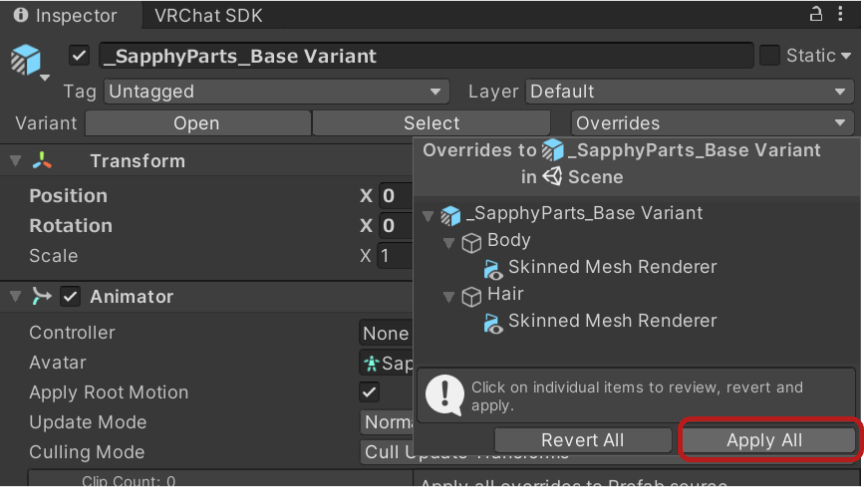Click the Culling Mode label
The width and height of the screenshot is (864, 487).
coord(87,452)
